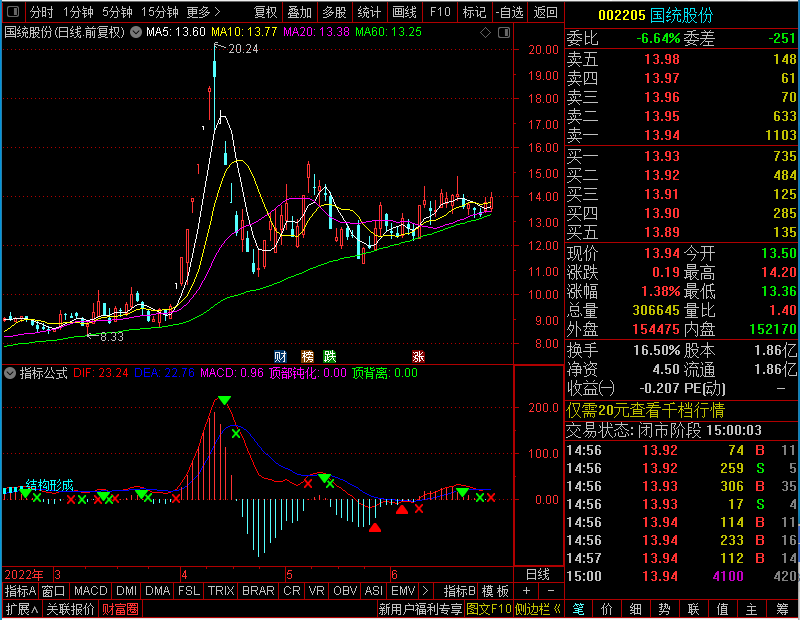Zoom out chart with minus button
The width and height of the screenshot is (800, 620).
551,591
